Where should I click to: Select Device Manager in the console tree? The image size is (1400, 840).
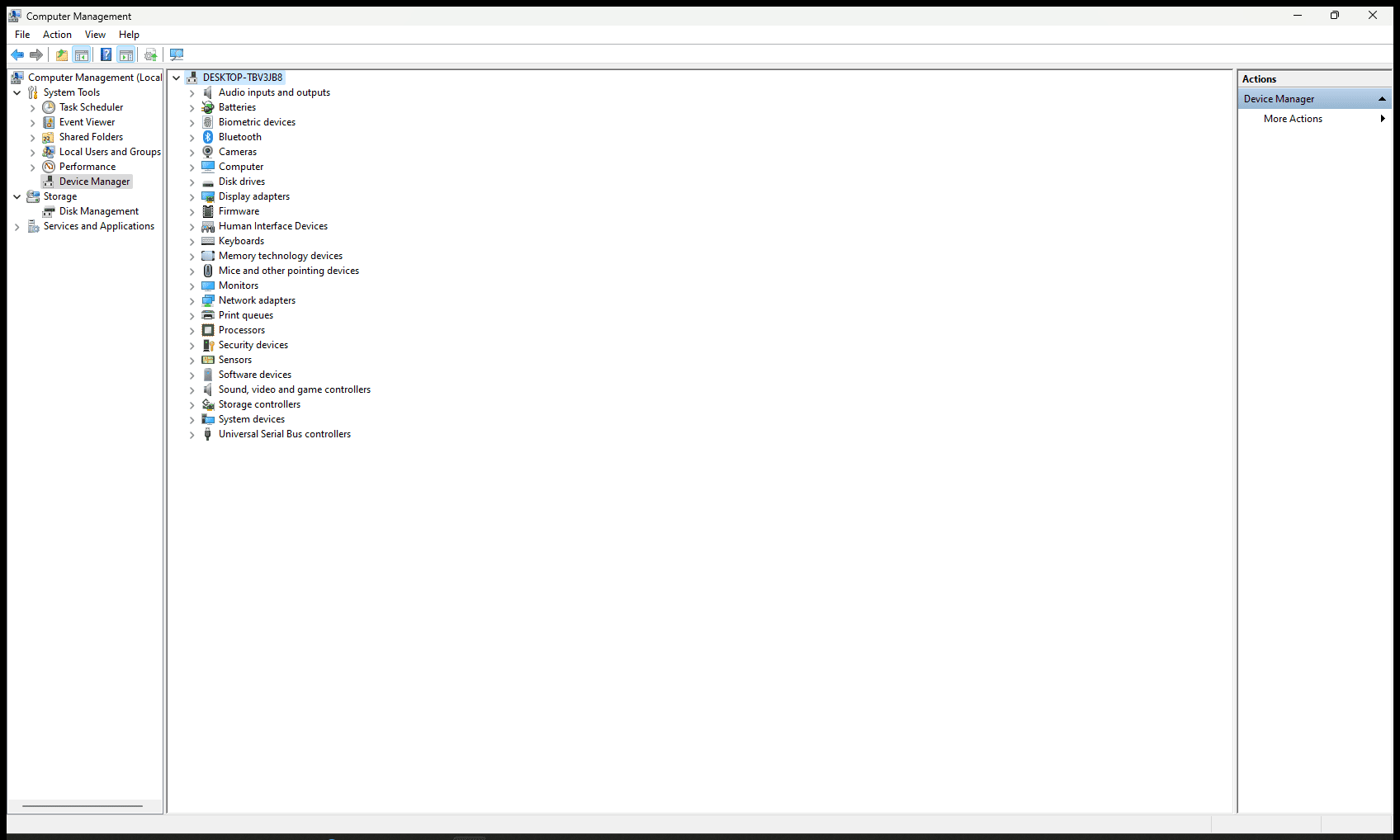click(94, 182)
